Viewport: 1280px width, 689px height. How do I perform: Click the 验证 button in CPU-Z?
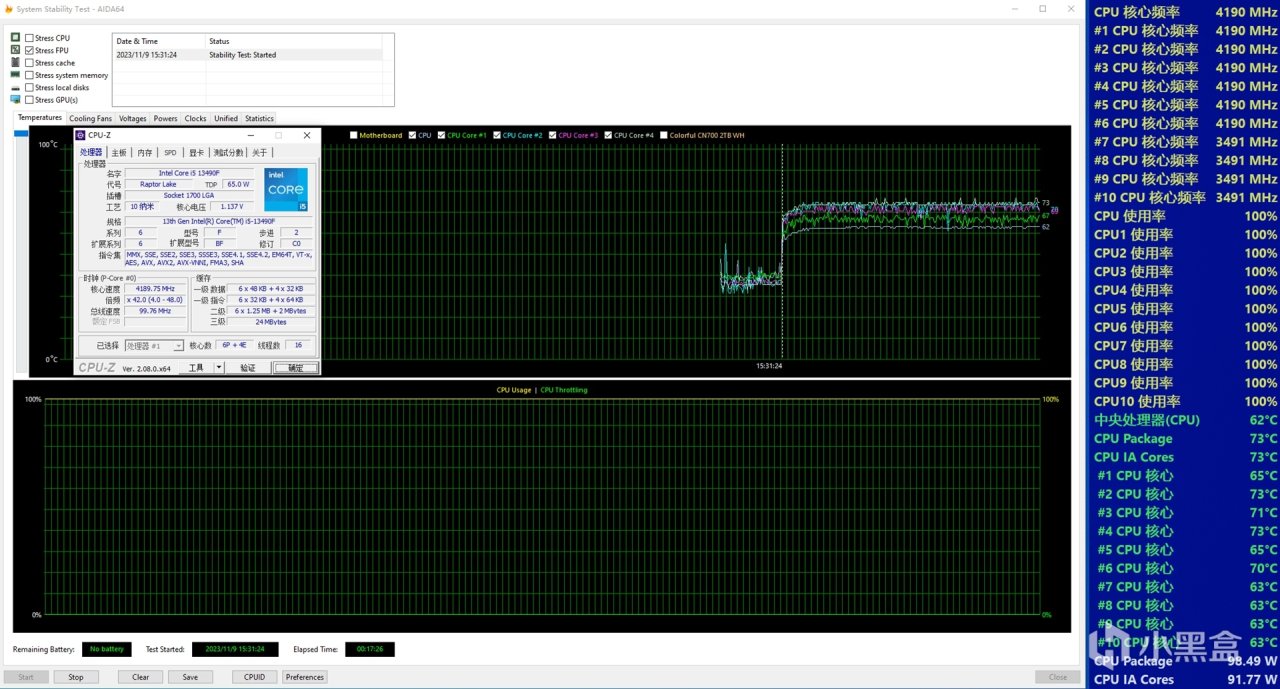[x=248, y=367]
